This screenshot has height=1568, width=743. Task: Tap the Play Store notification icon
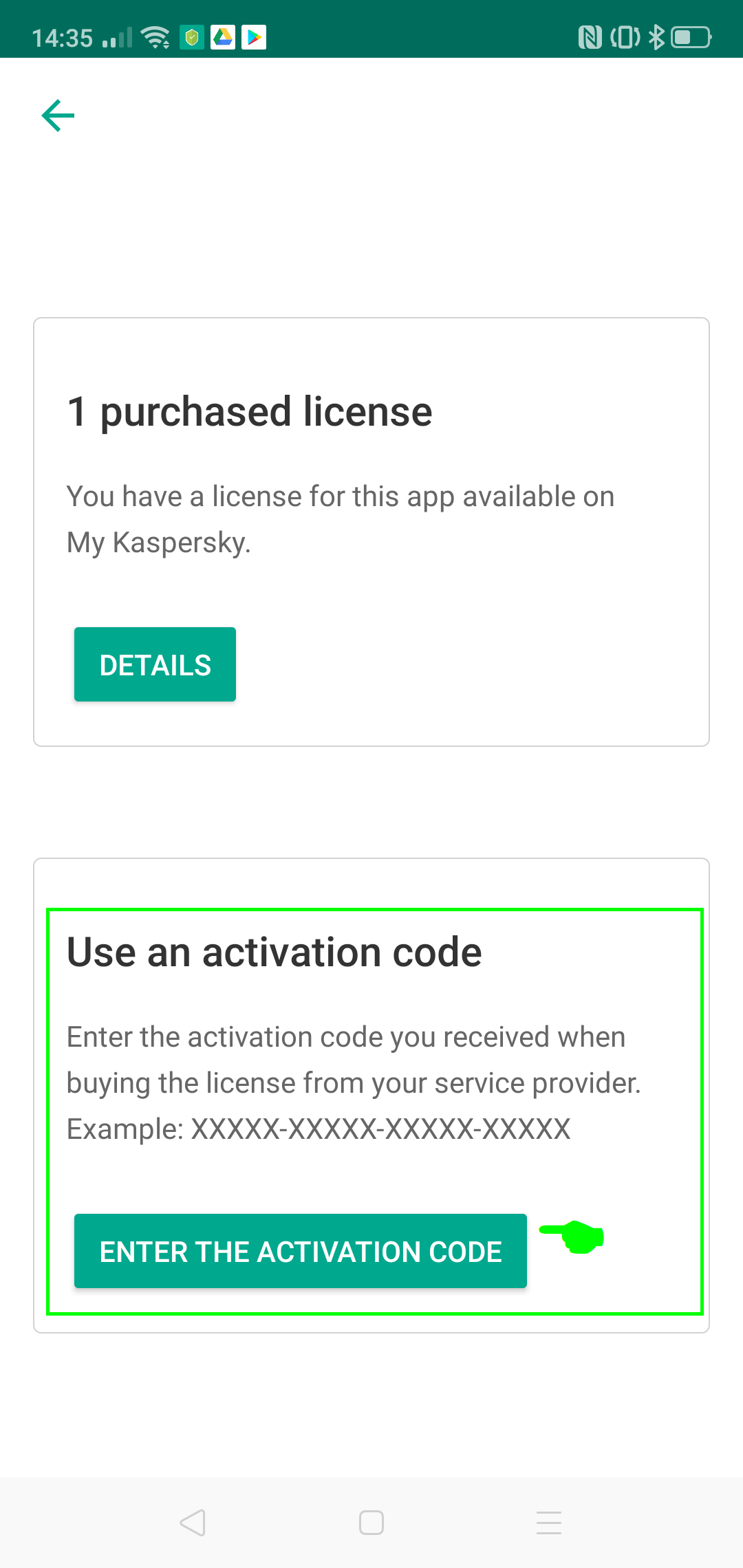(254, 37)
